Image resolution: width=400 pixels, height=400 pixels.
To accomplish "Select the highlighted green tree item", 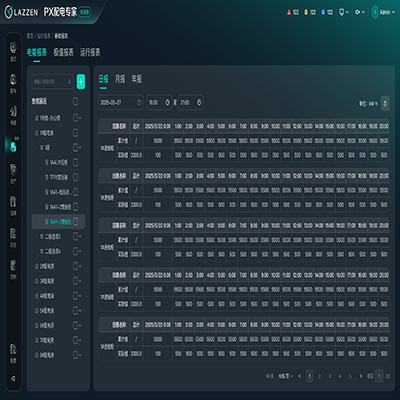I will point(58,221).
